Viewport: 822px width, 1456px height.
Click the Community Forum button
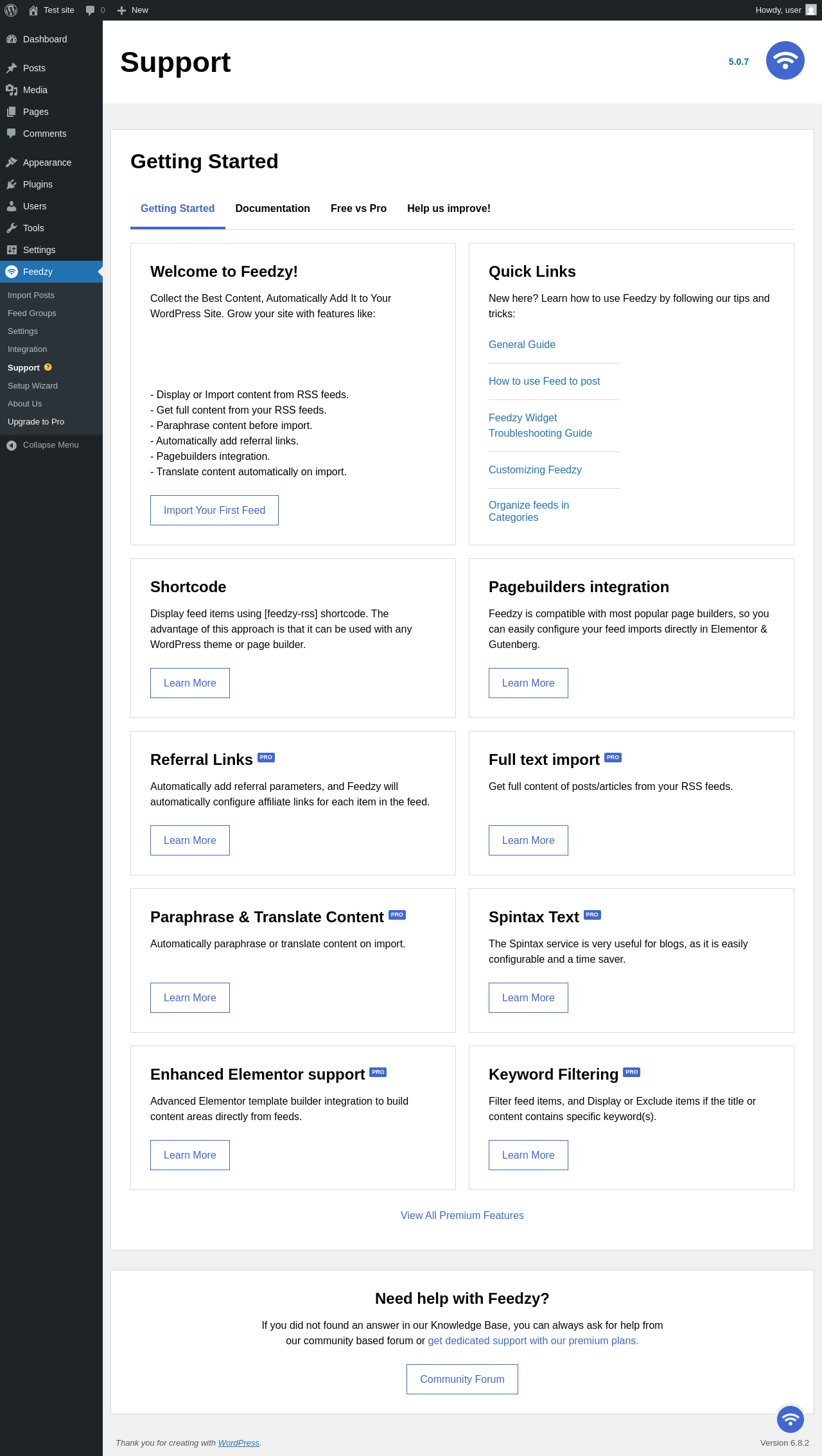tap(462, 1379)
